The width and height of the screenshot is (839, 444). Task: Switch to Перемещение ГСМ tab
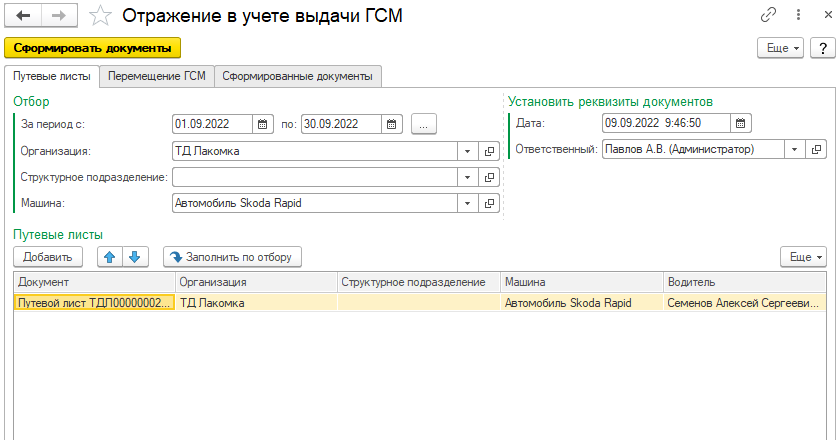click(157, 76)
